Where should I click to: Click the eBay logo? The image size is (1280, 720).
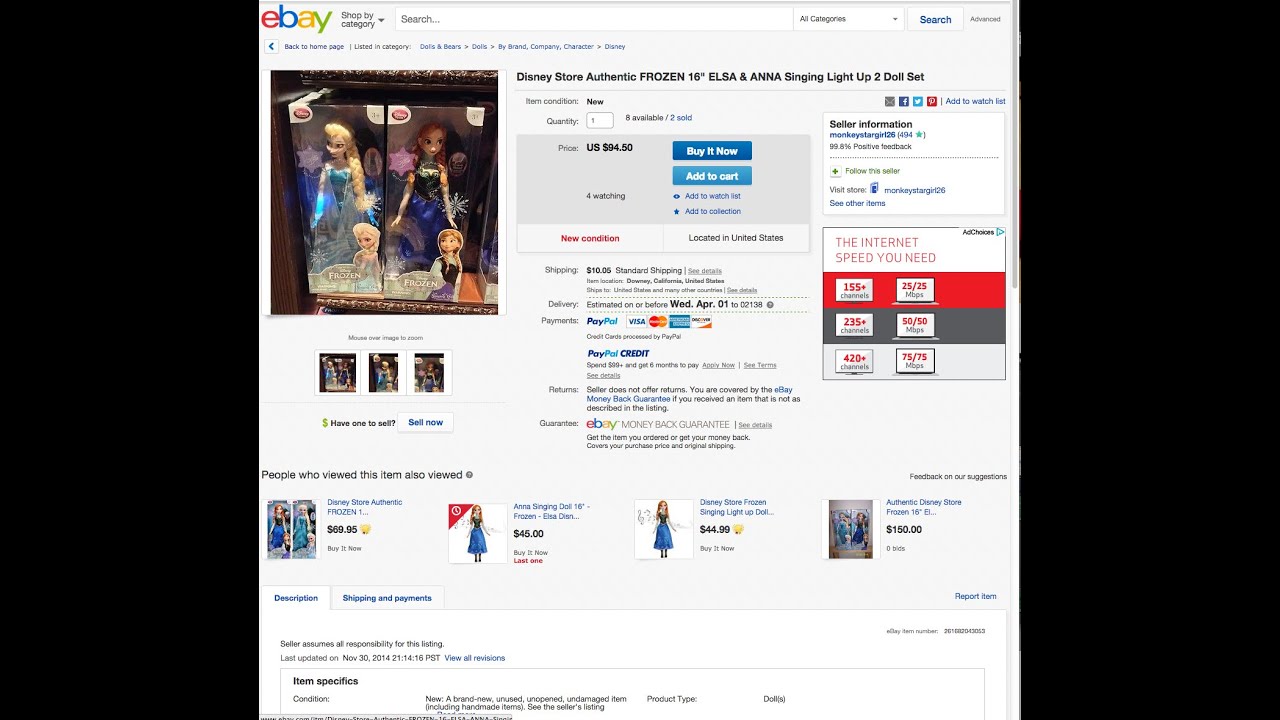[296, 19]
